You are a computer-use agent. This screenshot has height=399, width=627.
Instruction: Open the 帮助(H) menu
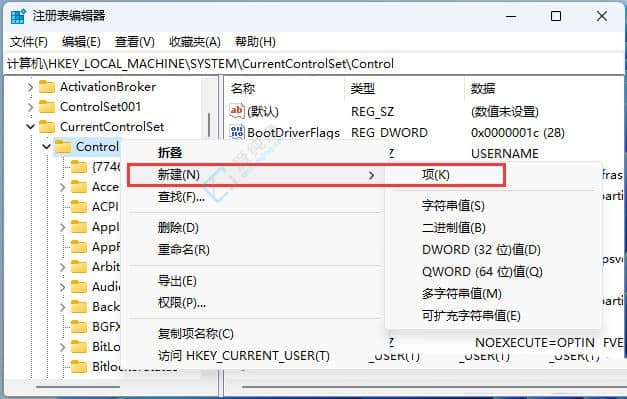255,42
